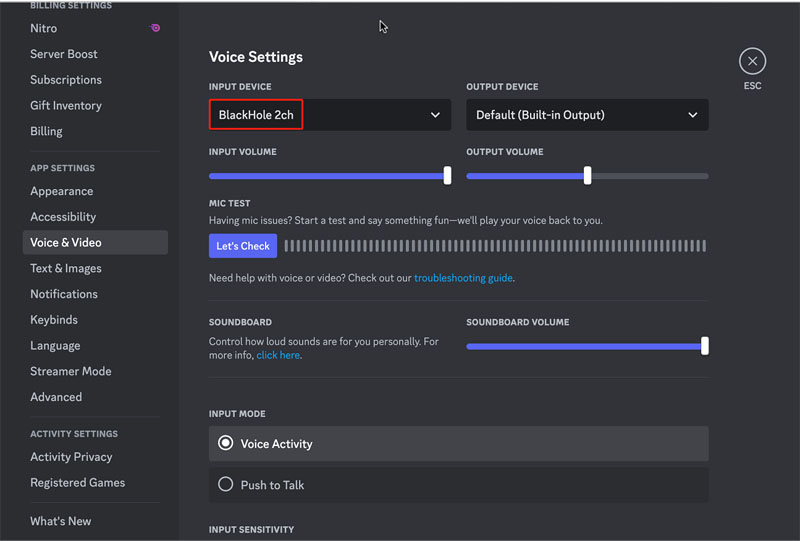The height and width of the screenshot is (541, 800).
Task: Select Push to Talk input mode
Action: [x=458, y=485]
